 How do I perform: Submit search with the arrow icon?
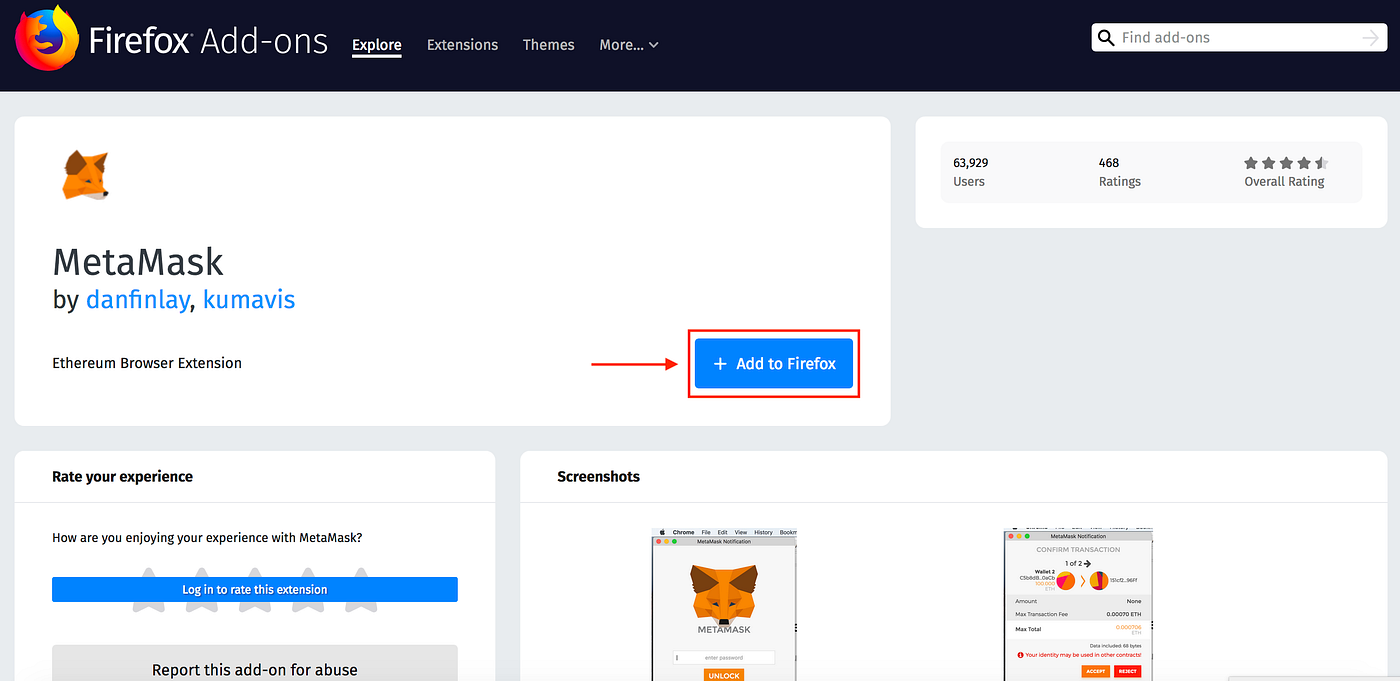(1370, 38)
